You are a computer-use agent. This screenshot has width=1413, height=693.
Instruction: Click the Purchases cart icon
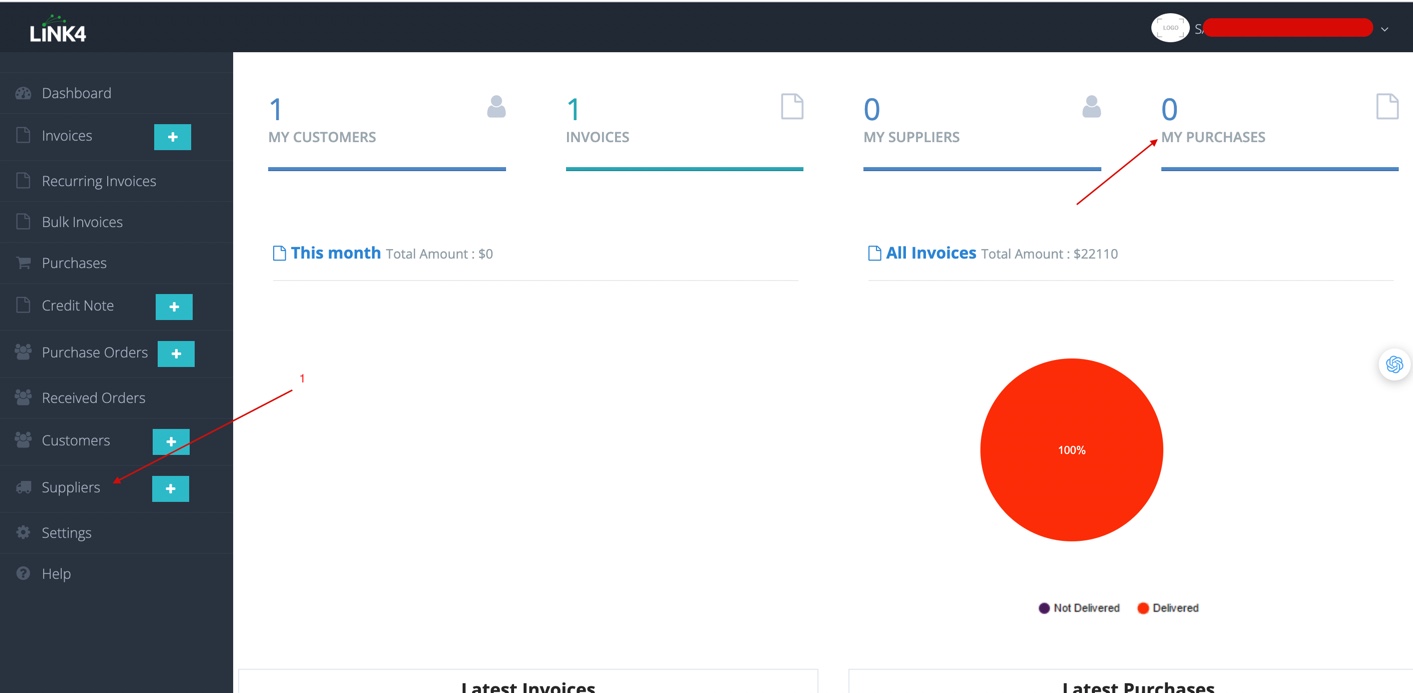pos(23,263)
